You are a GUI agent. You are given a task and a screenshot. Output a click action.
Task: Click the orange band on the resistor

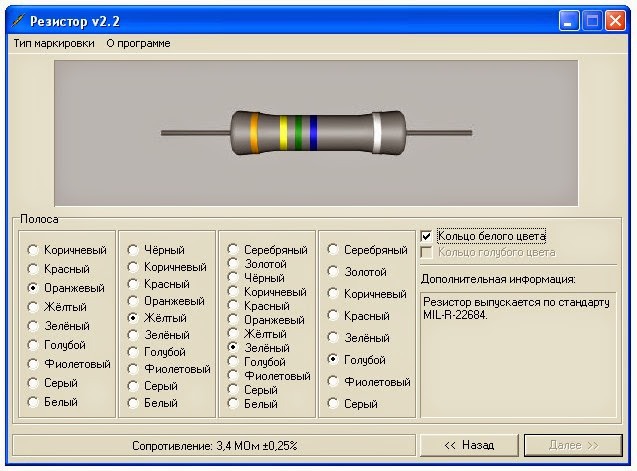coord(254,133)
